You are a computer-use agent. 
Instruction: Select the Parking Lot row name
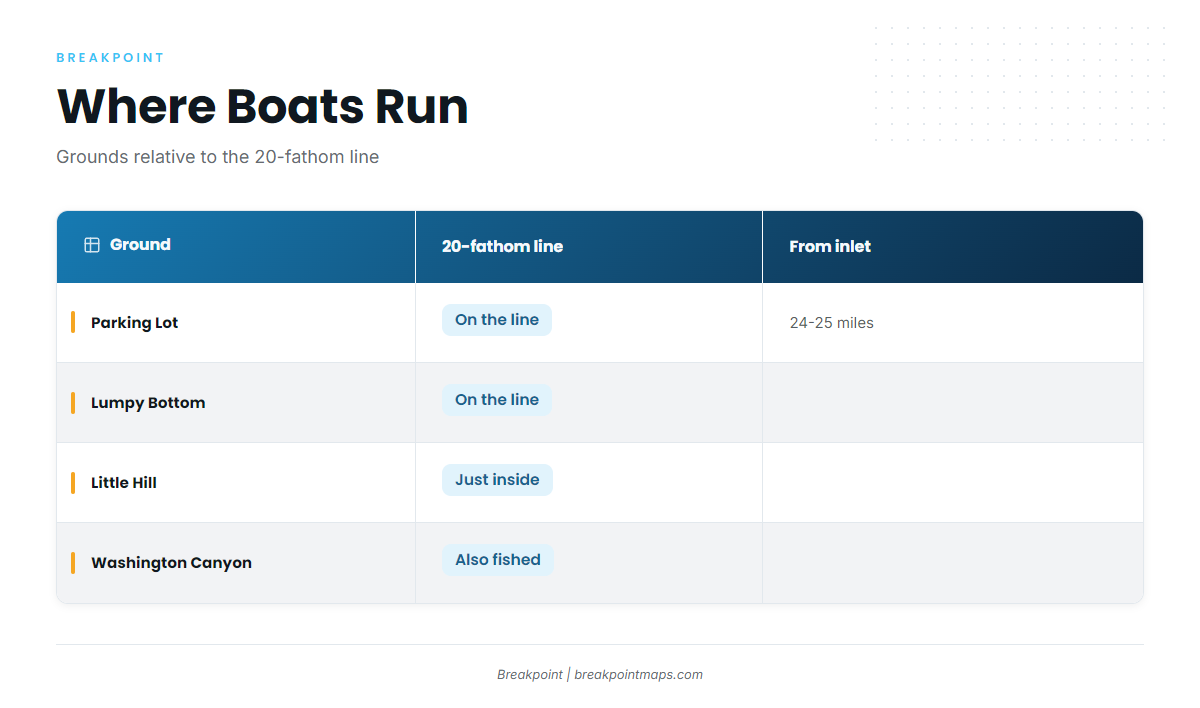[134, 323]
